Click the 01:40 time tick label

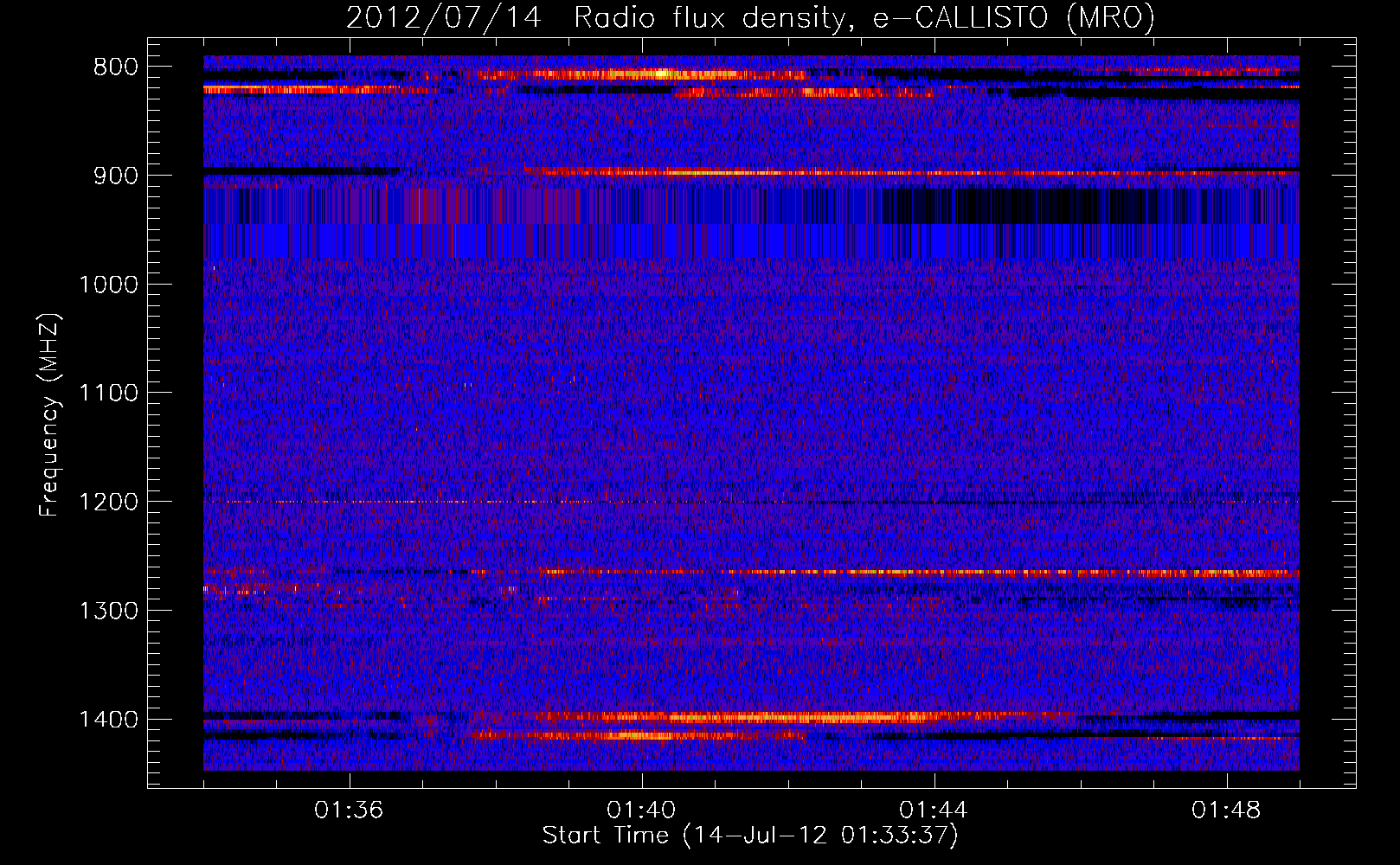641,811
